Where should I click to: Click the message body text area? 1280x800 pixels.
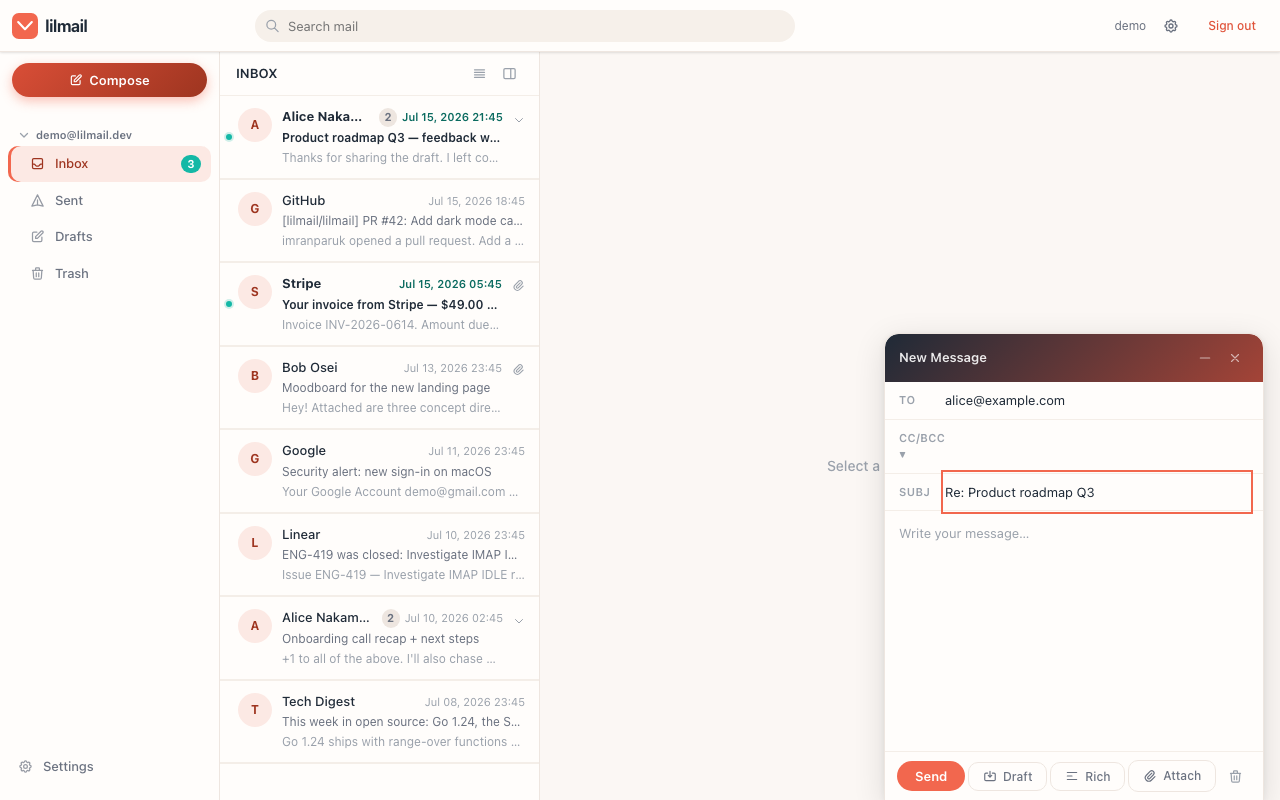click(1074, 633)
